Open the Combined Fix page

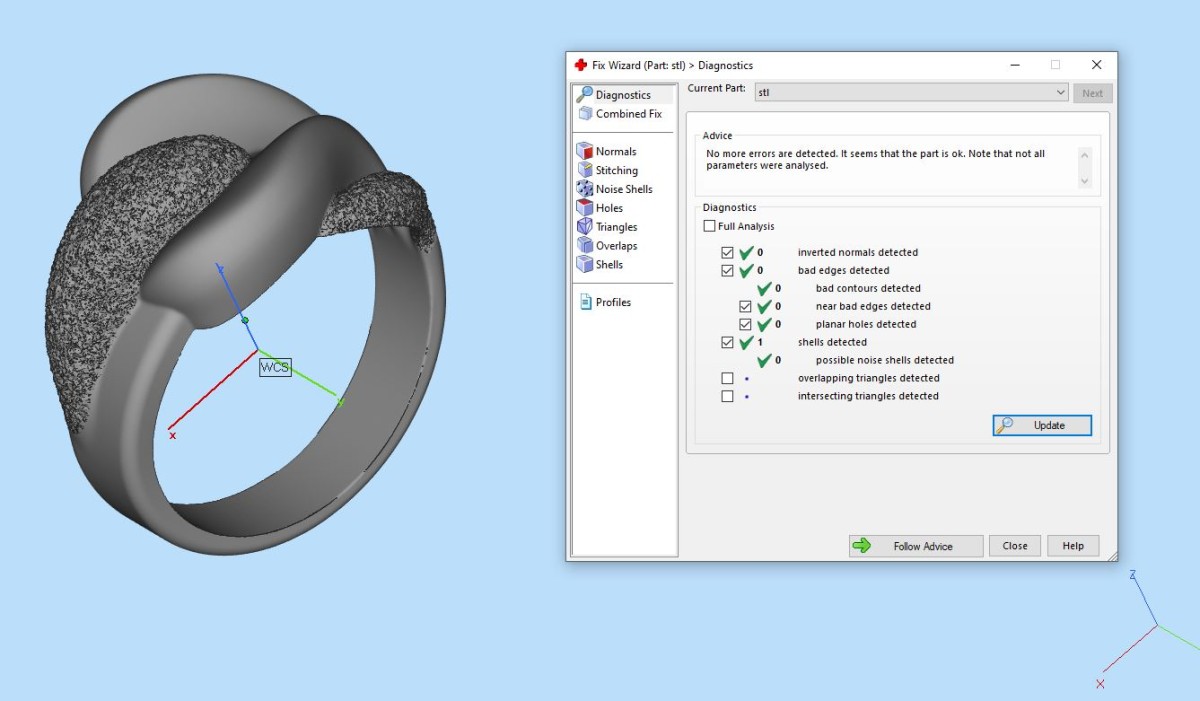point(619,114)
